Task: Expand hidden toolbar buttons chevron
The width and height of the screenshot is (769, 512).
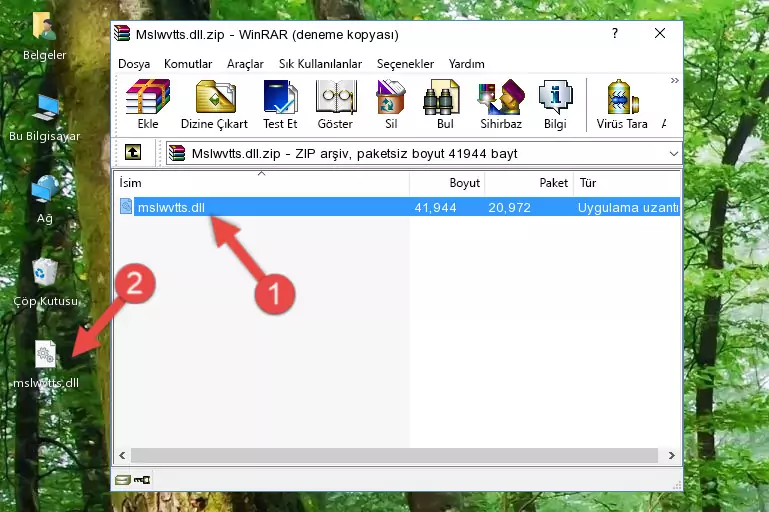Action: [675, 80]
